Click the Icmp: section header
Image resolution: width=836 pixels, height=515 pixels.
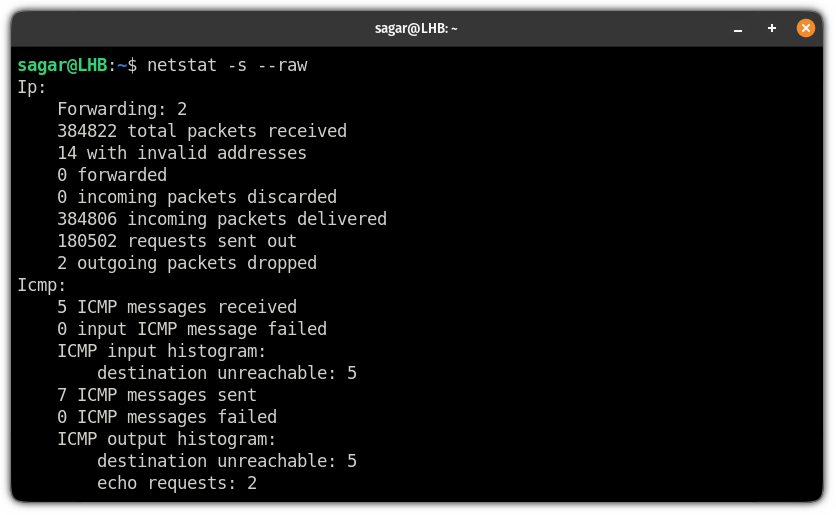[42, 285]
